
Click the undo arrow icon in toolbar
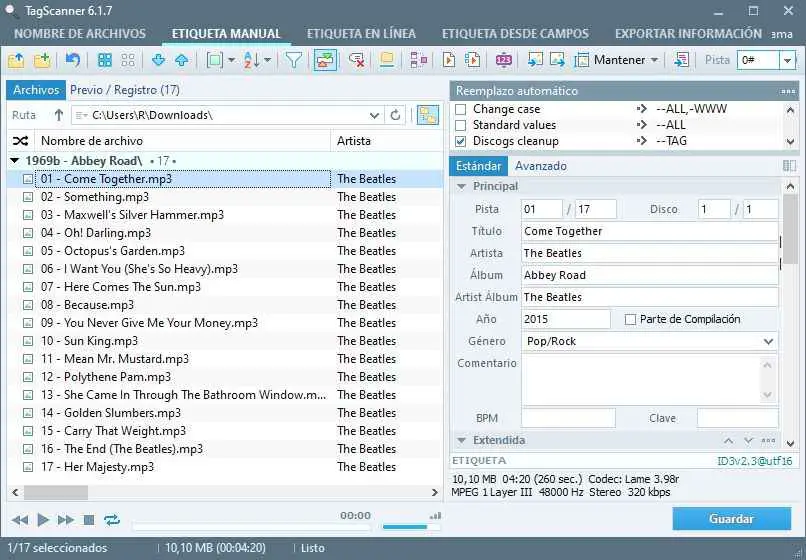click(x=73, y=60)
